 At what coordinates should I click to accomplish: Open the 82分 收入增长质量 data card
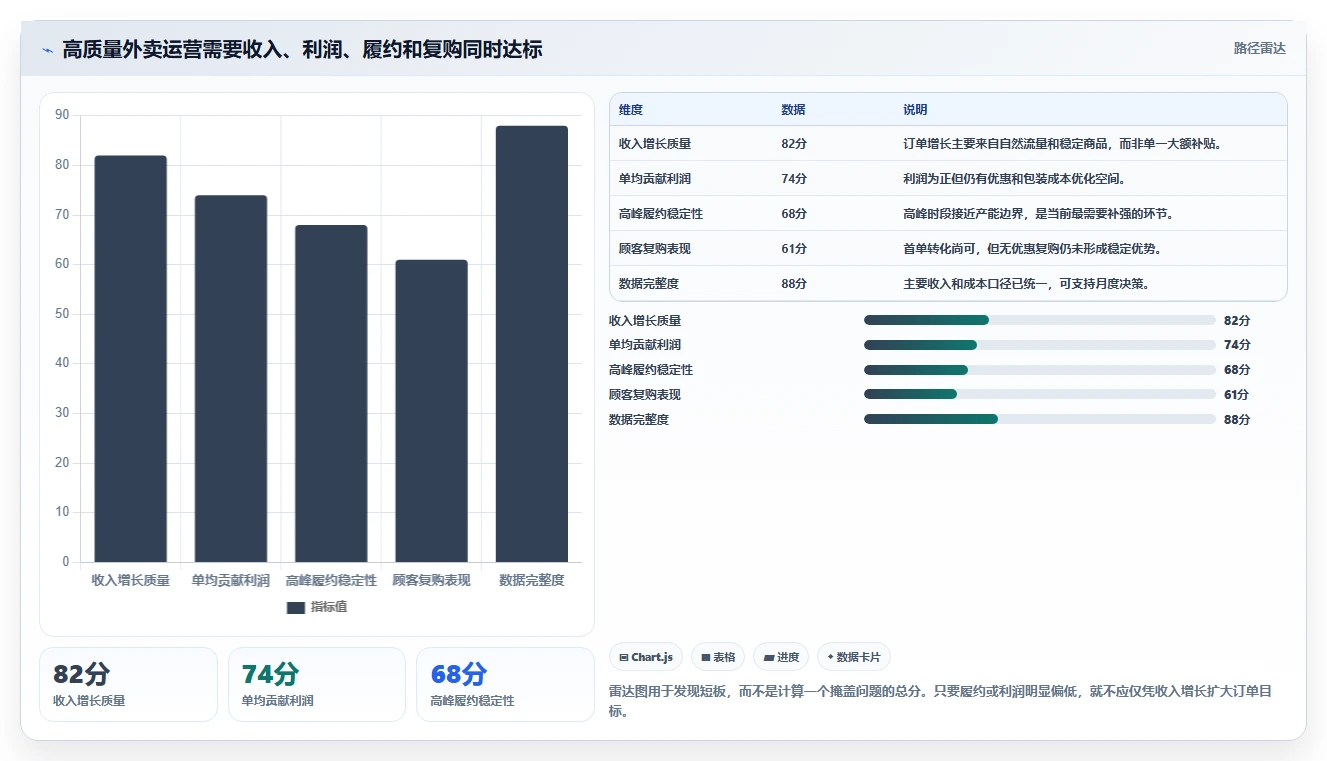[128, 684]
